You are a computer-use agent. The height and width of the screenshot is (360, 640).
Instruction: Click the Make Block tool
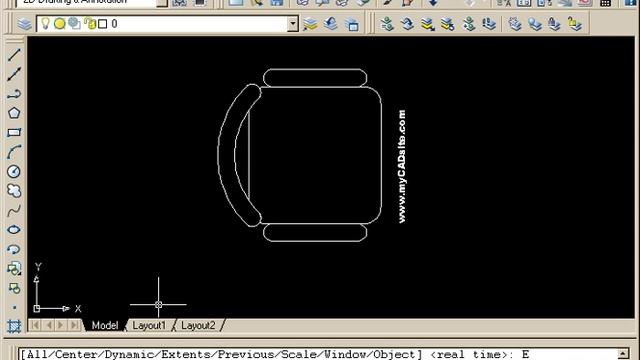[x=14, y=288]
